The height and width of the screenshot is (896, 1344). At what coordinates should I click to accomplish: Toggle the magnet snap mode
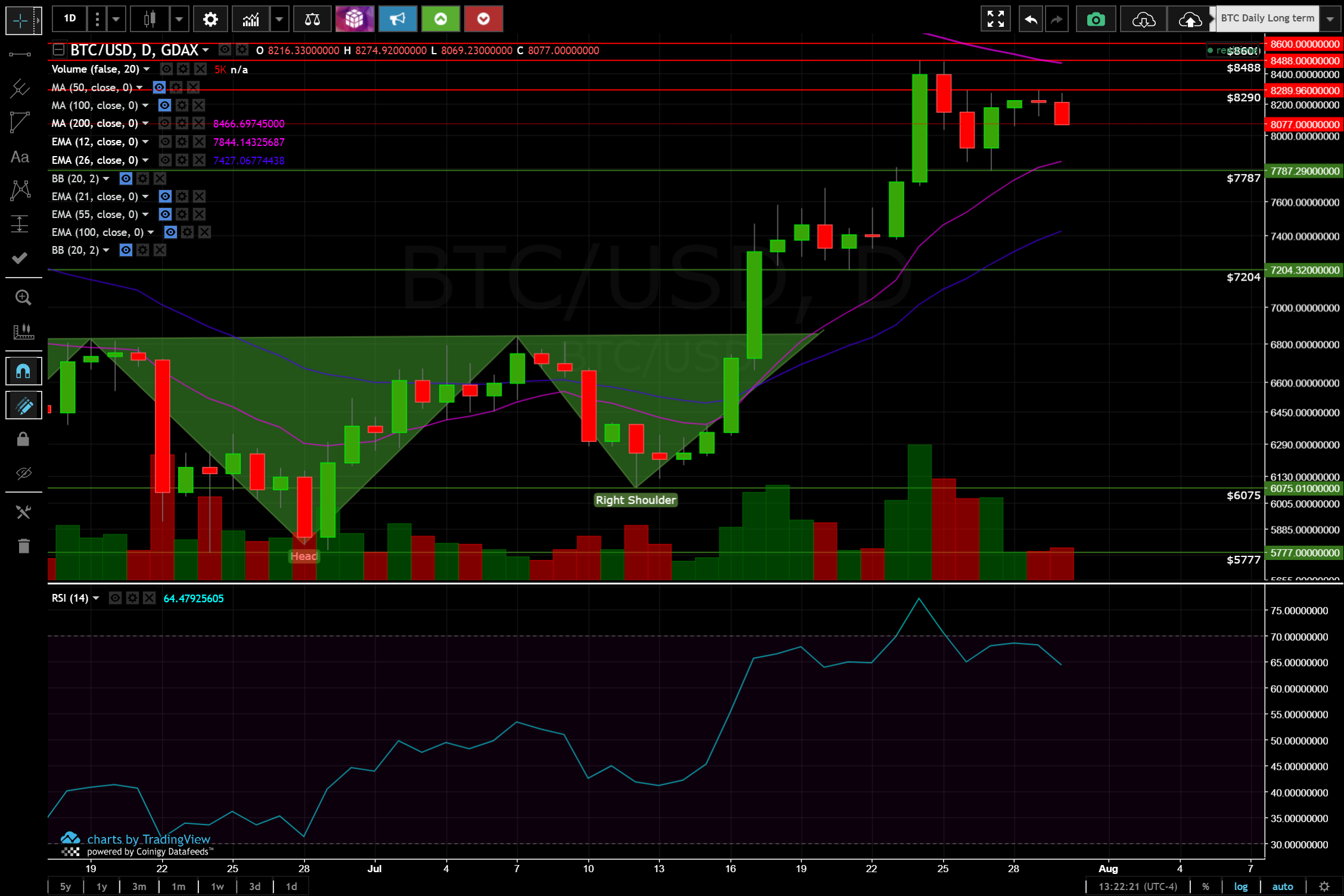23,371
